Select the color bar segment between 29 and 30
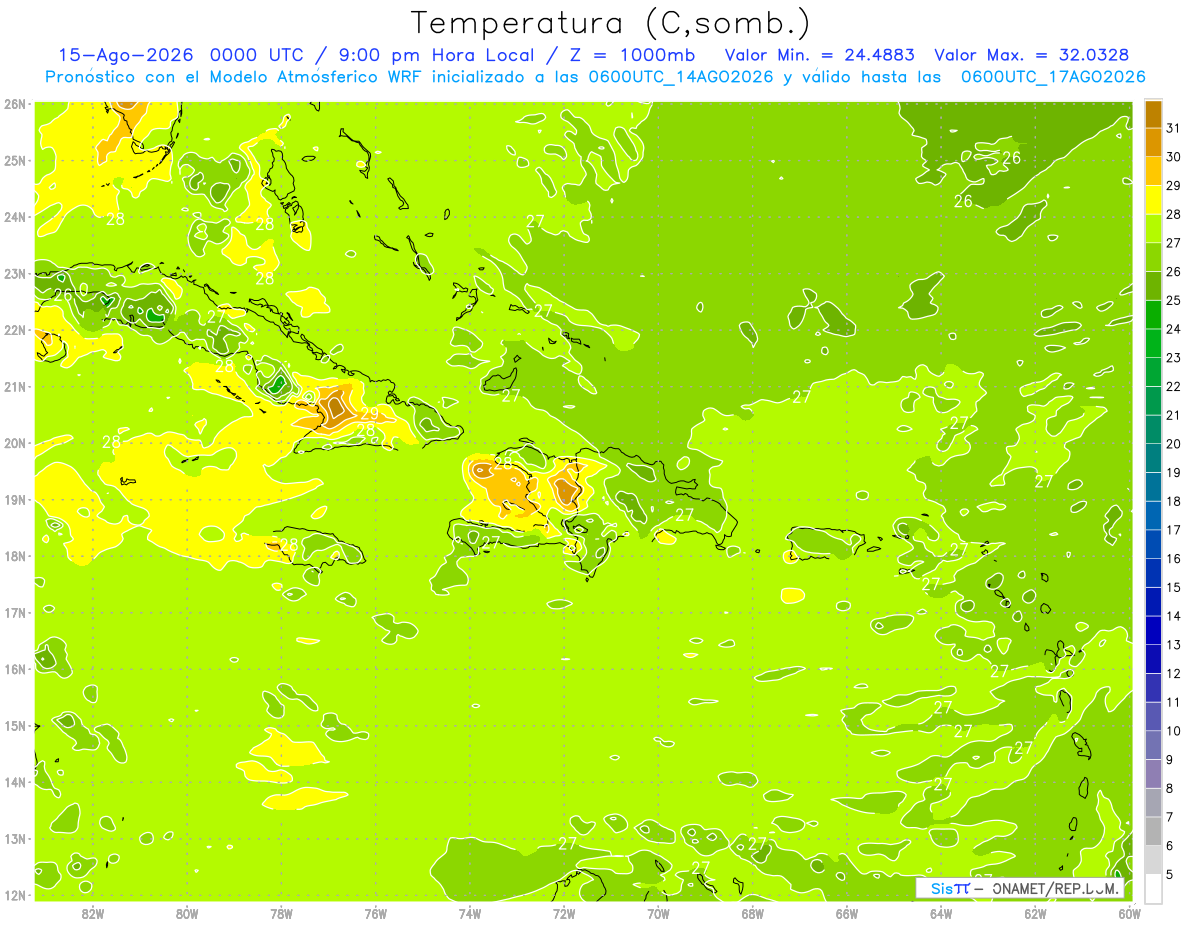The image size is (1200, 927). [x=1153, y=171]
